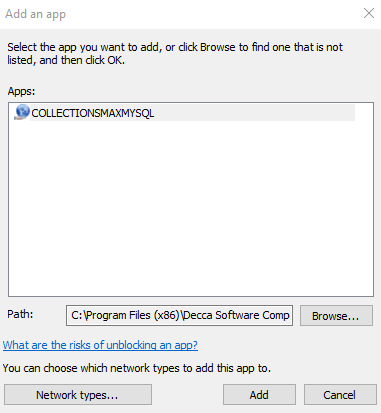This screenshot has height=413, width=381.
Task: Open the risks of unblocking an app link
Action: point(100,345)
